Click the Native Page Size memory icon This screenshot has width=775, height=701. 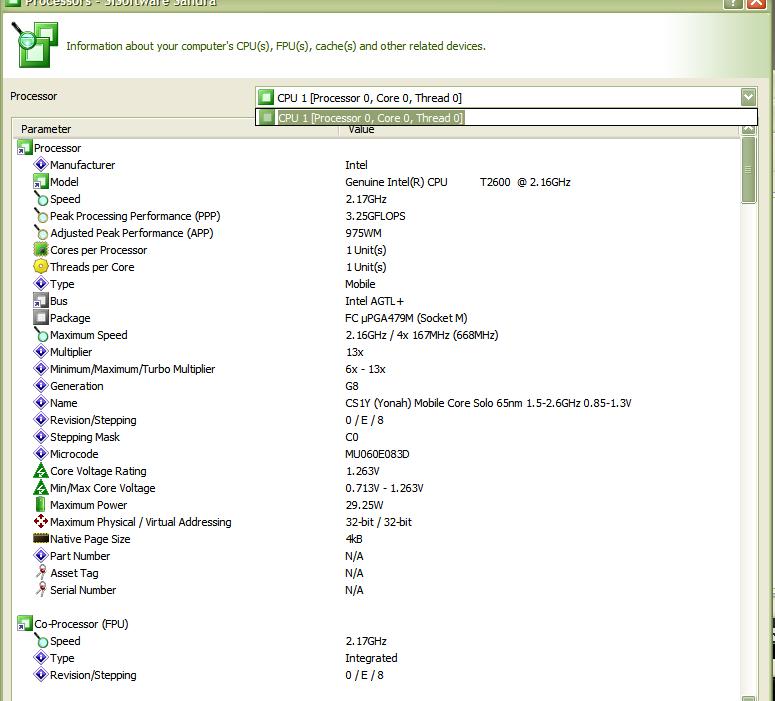41,538
